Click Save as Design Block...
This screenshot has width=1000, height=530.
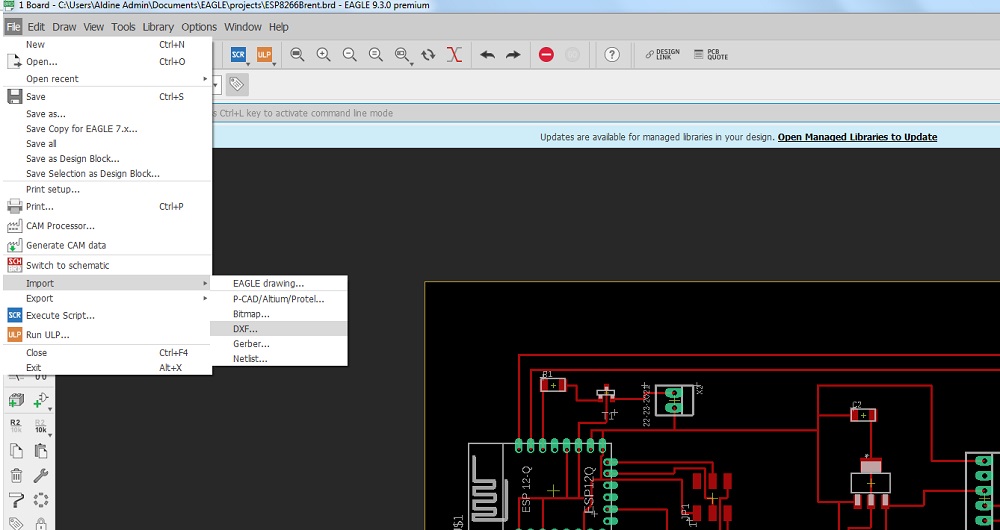pos(107,159)
